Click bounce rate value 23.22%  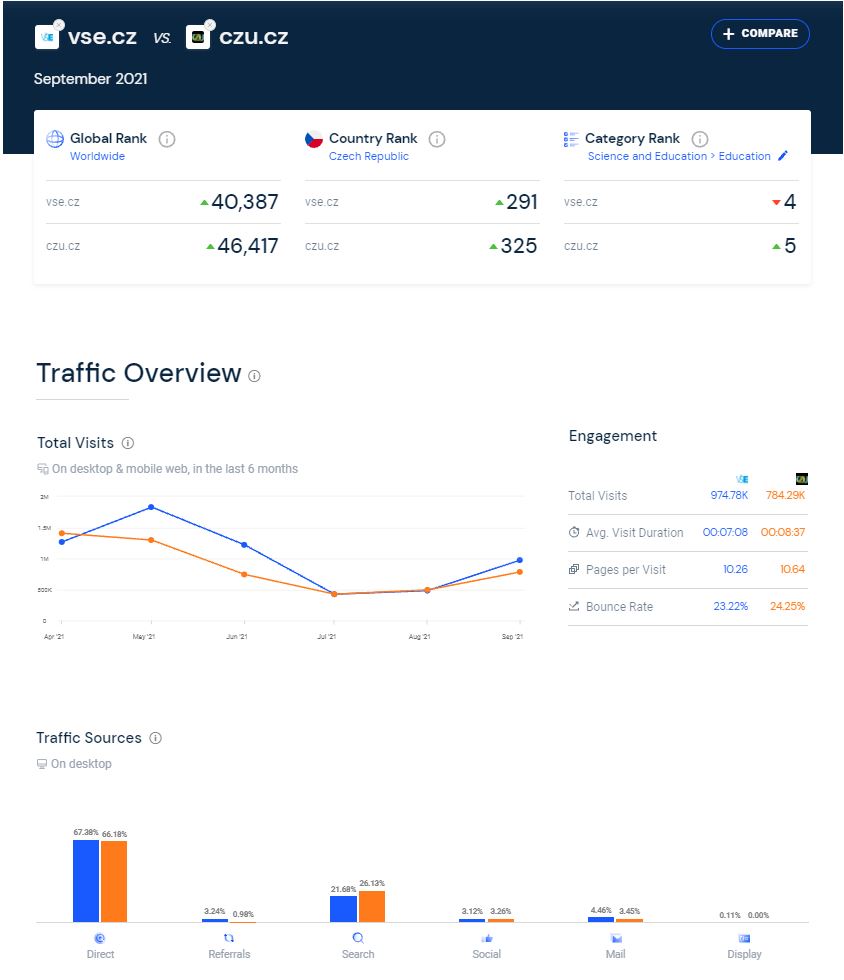tap(731, 606)
